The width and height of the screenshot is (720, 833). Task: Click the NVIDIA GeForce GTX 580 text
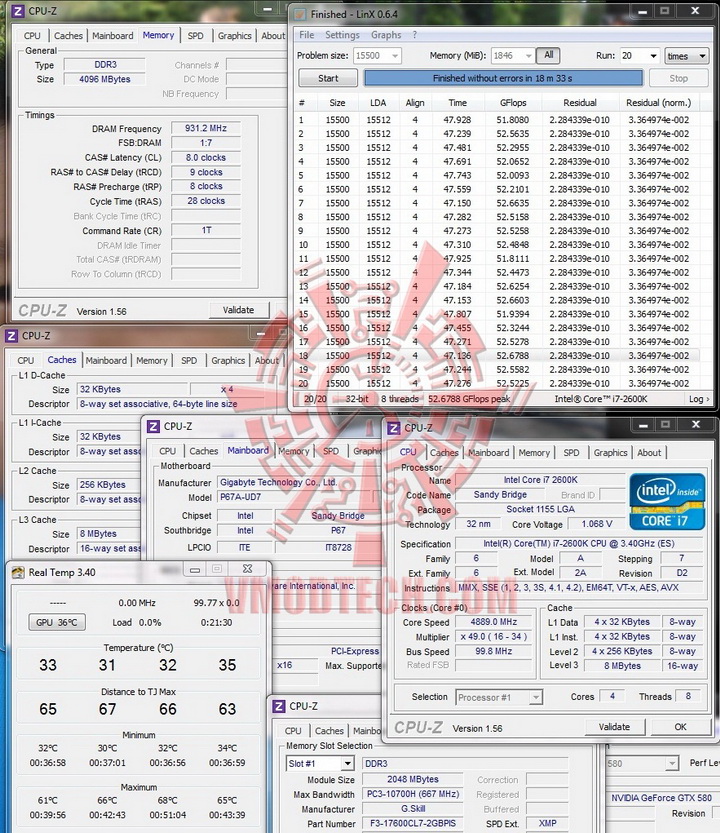click(661, 798)
